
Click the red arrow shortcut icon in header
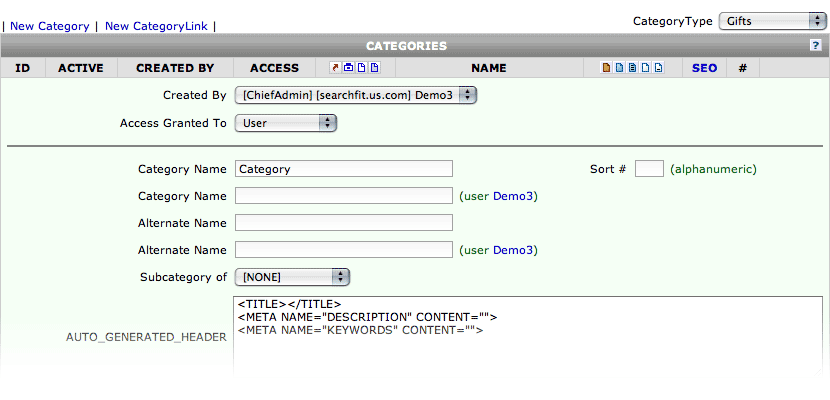click(x=335, y=67)
